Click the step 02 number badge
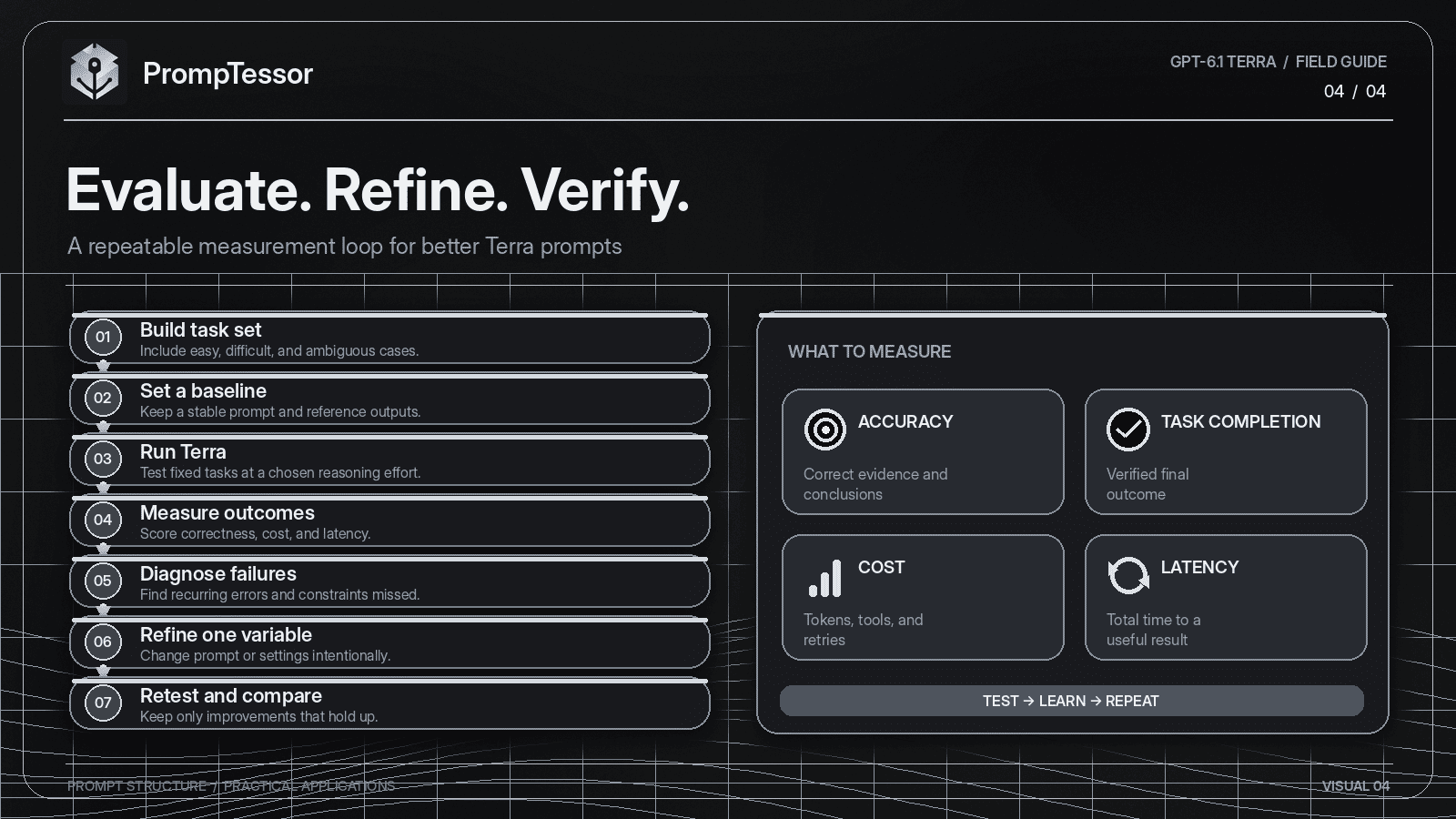1456x819 pixels. (x=103, y=398)
